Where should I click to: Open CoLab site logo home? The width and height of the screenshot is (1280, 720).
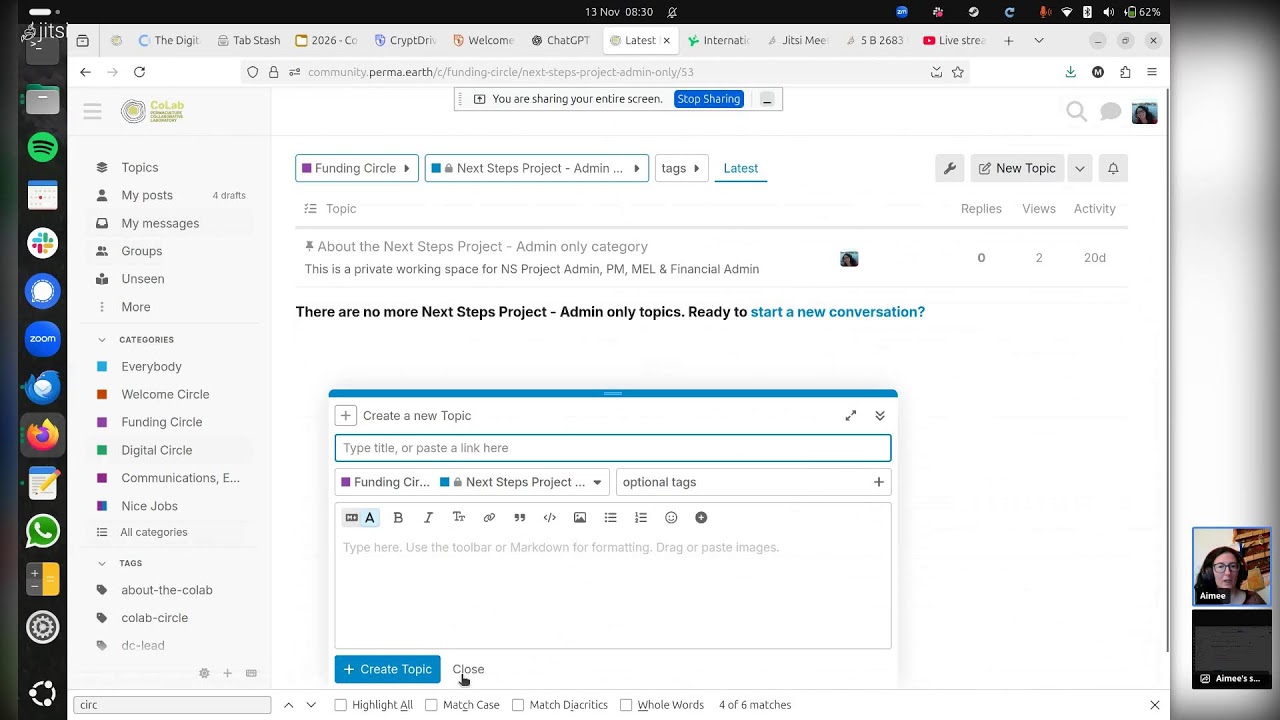click(x=153, y=111)
